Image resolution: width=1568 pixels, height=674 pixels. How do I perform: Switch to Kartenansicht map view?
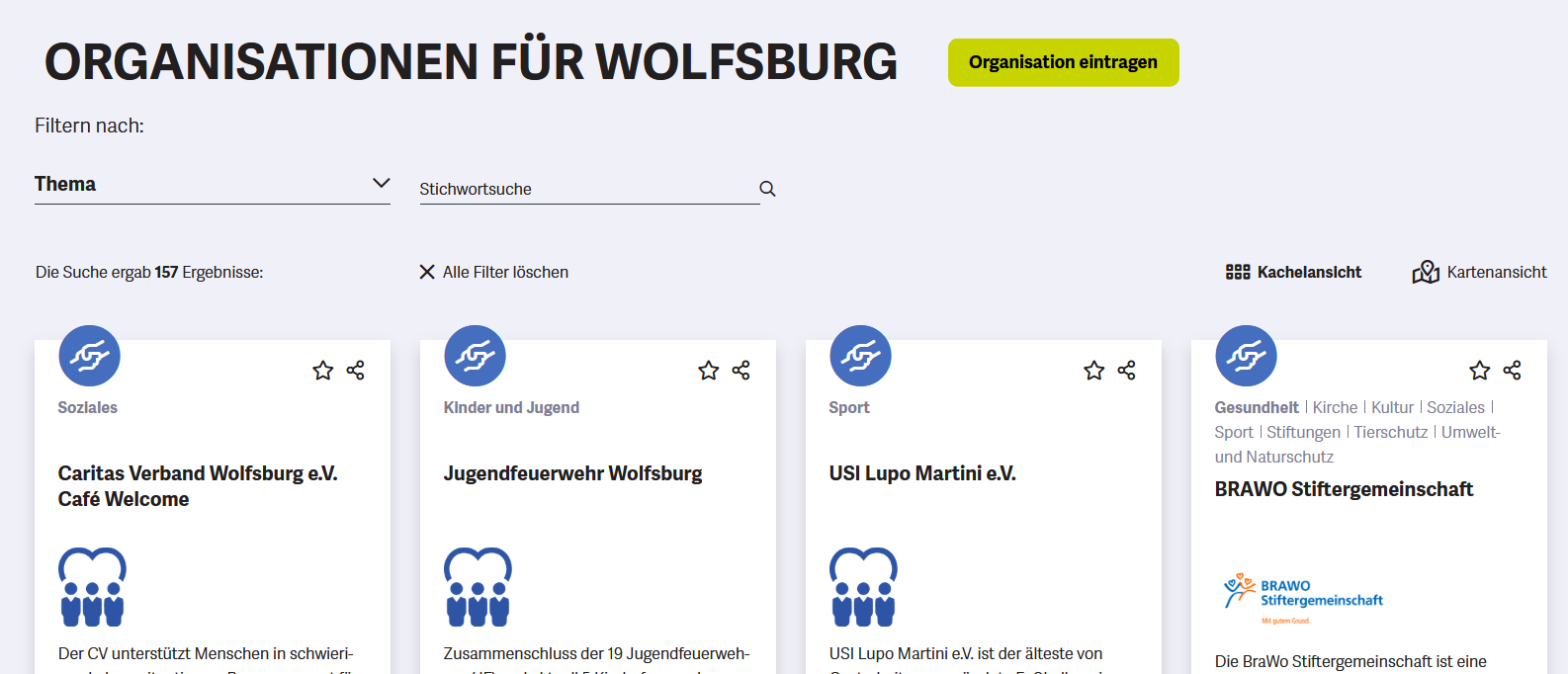click(x=1479, y=272)
